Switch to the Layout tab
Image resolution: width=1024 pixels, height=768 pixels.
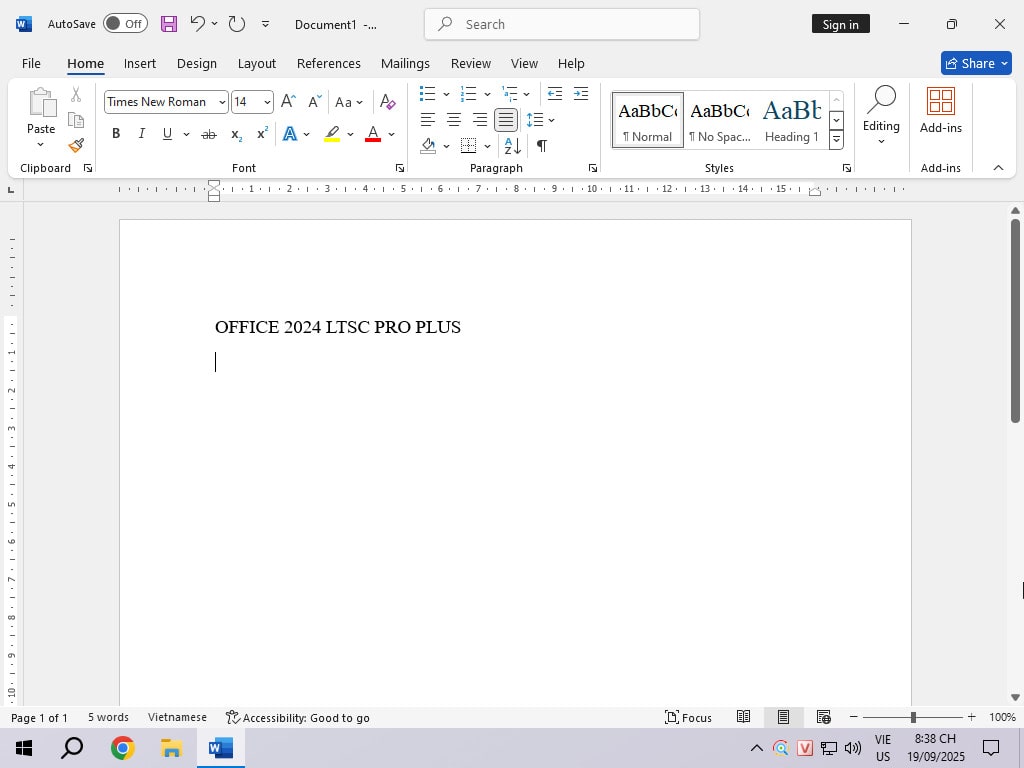coord(257,63)
